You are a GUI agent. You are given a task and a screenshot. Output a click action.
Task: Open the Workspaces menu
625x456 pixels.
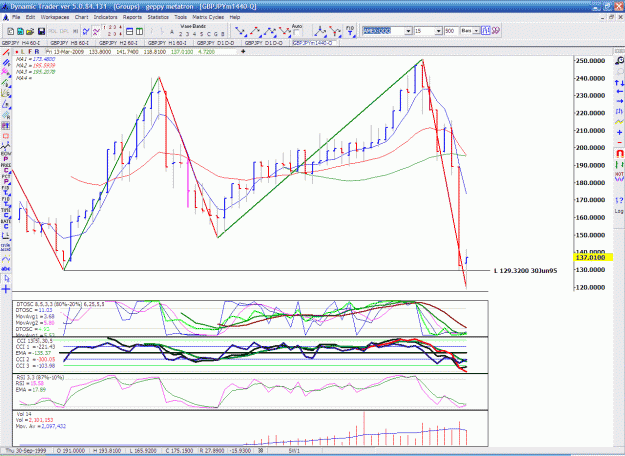(x=55, y=17)
